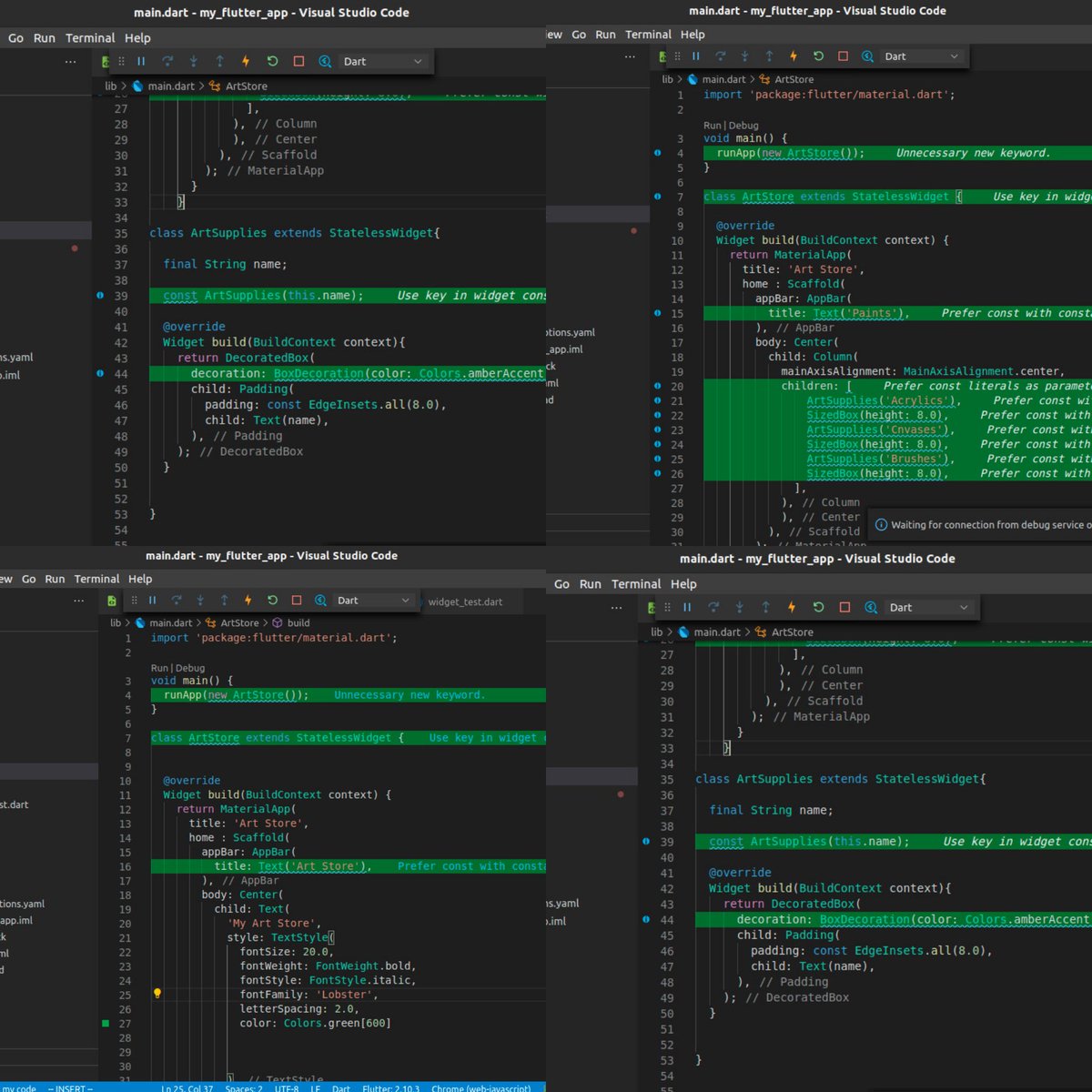Stop debugging in the bottom-left window toolbar

(x=297, y=601)
